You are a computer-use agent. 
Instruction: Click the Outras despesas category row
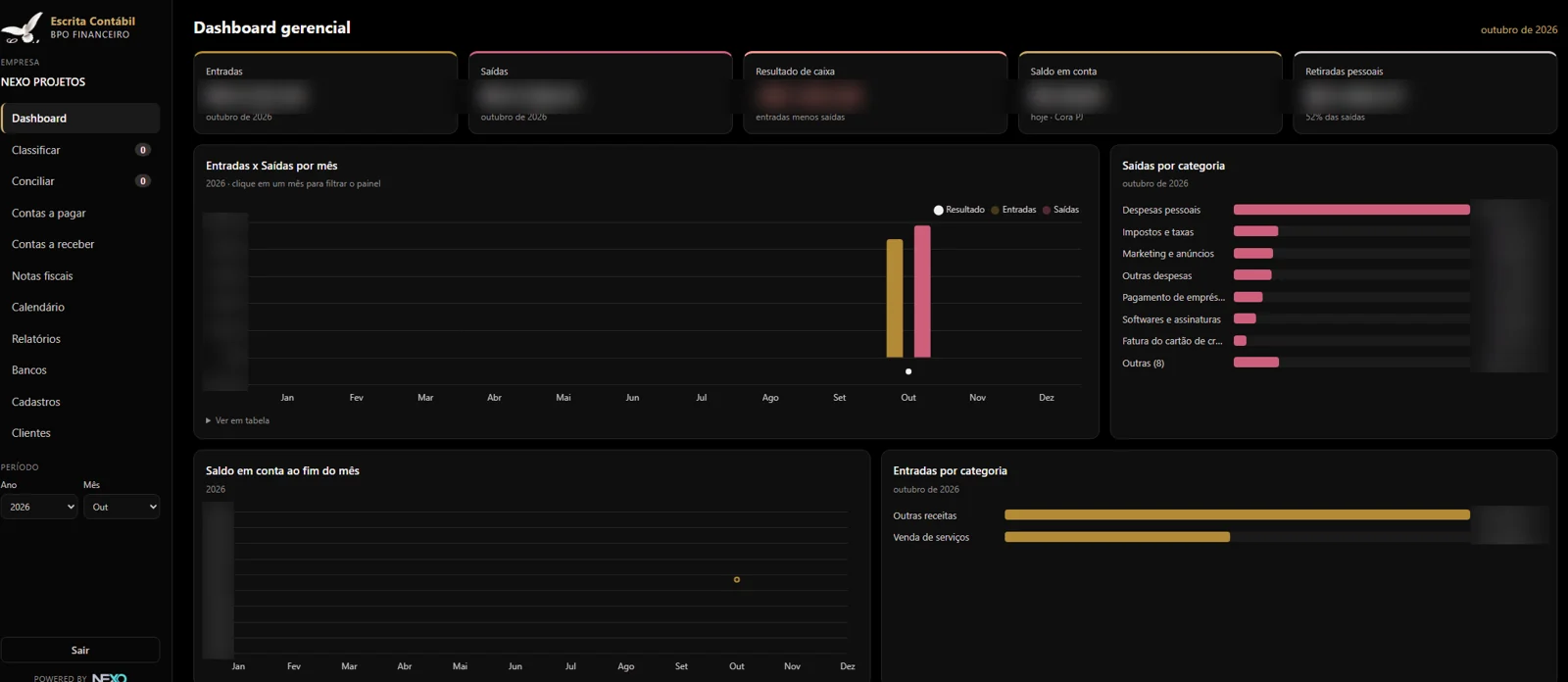pyautogui.click(x=1334, y=275)
